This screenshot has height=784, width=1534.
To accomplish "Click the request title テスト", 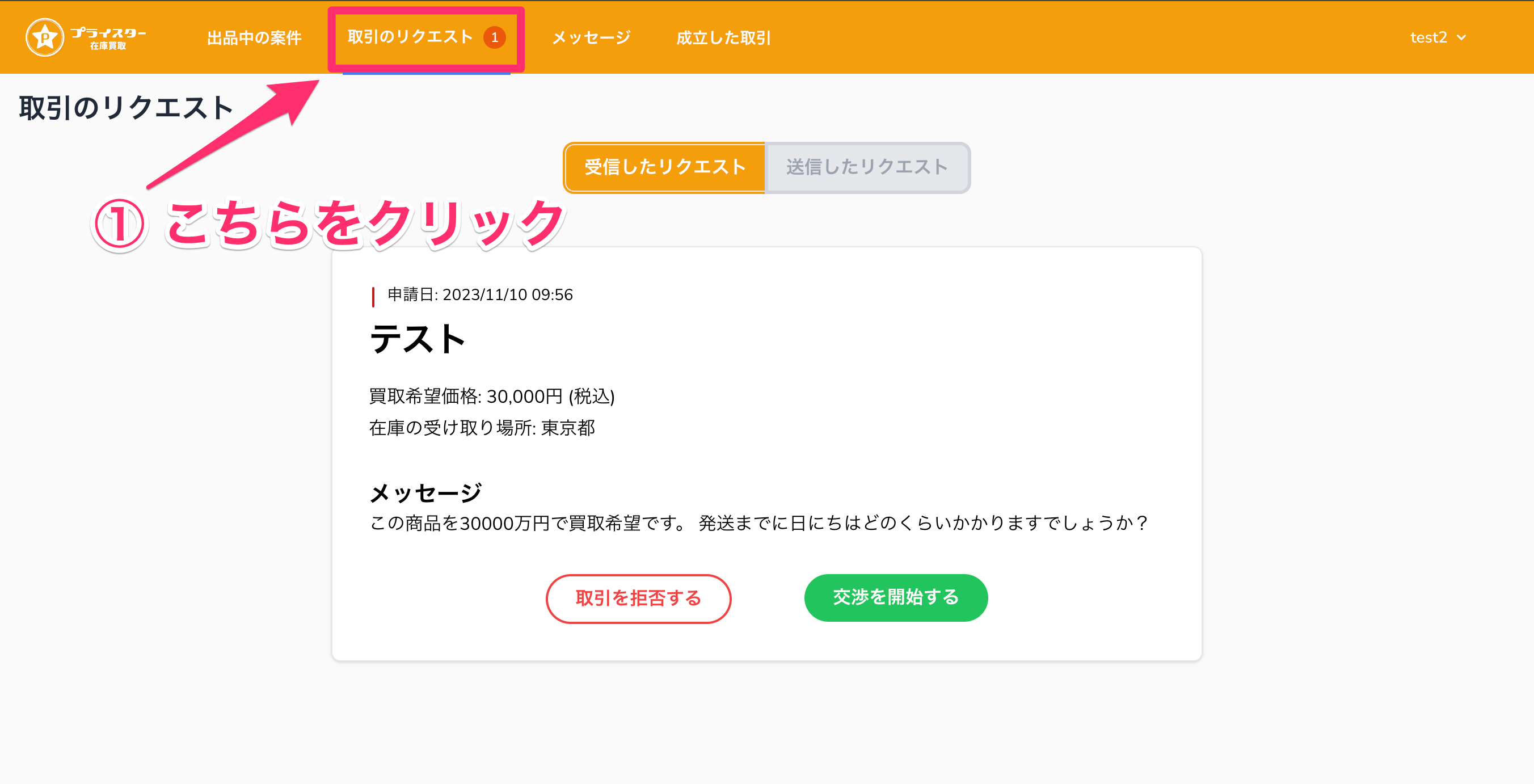I will click(x=418, y=339).
